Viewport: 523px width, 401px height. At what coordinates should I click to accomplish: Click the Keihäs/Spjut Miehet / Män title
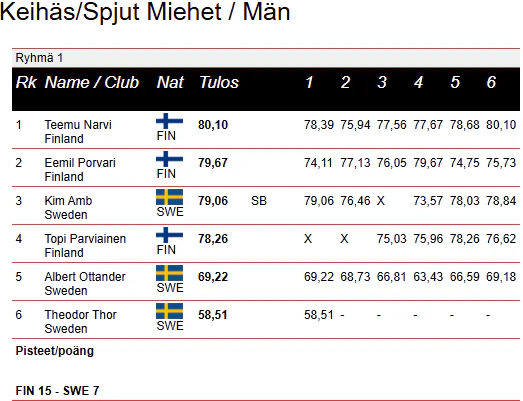(x=145, y=12)
